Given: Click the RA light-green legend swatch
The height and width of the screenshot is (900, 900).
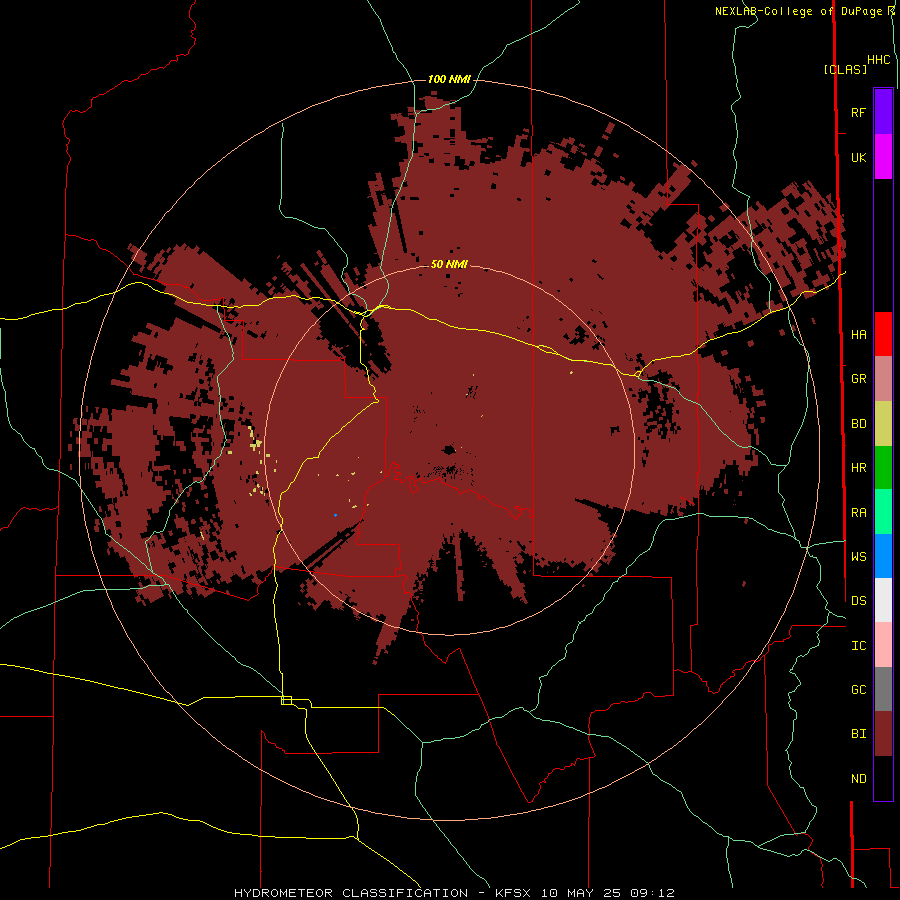Looking at the screenshot, I should coord(883,512).
